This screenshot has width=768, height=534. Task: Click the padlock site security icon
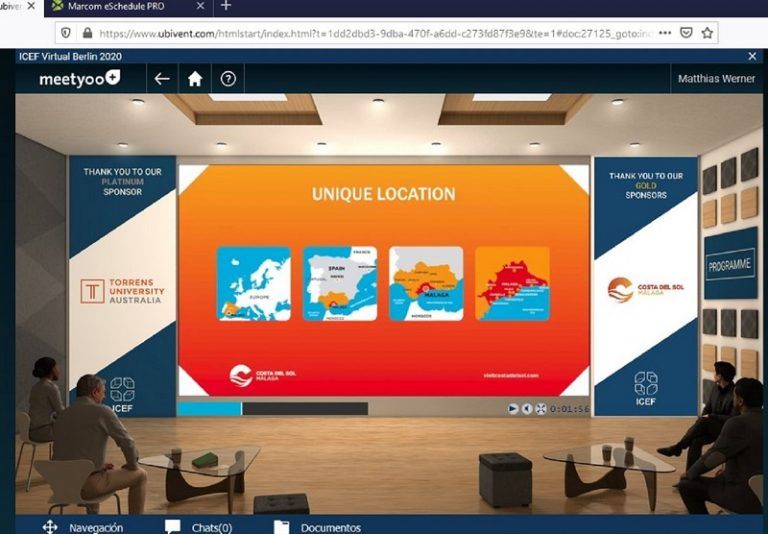(88, 33)
